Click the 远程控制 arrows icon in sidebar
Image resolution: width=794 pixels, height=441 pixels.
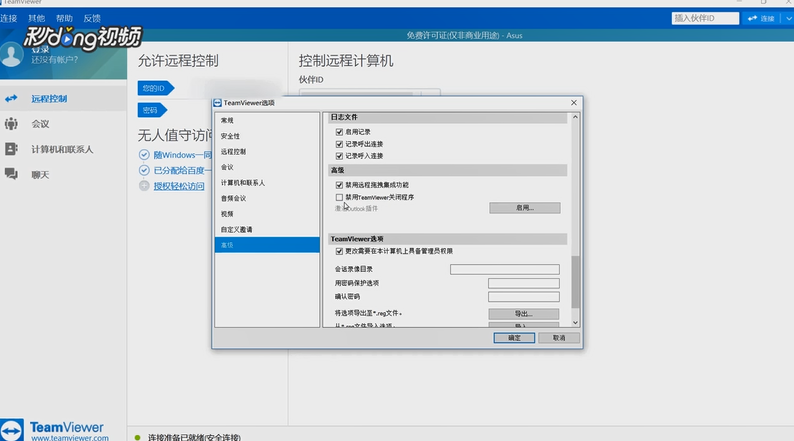pos(11,99)
